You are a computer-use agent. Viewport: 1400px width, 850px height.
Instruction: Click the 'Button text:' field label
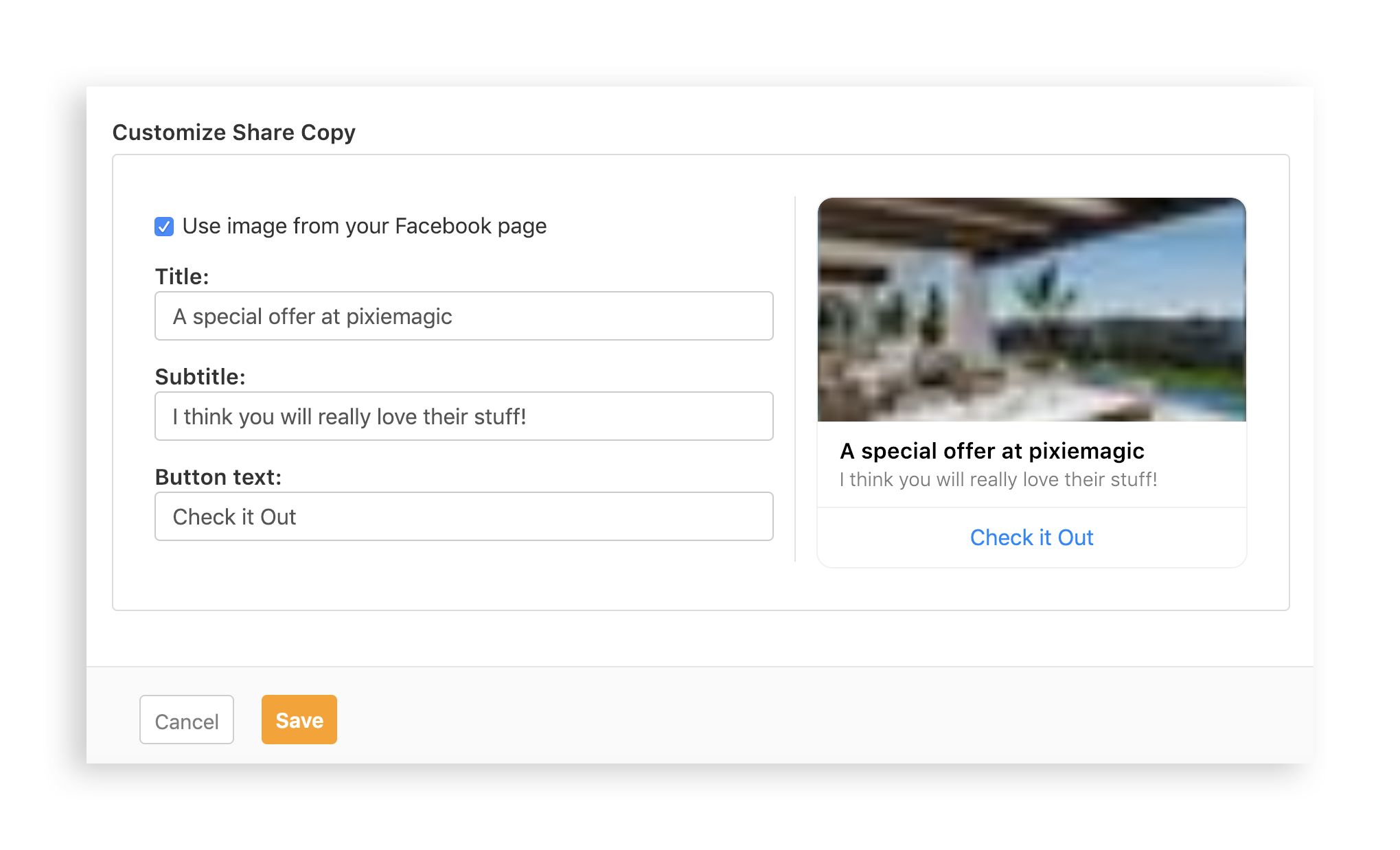[x=218, y=476]
